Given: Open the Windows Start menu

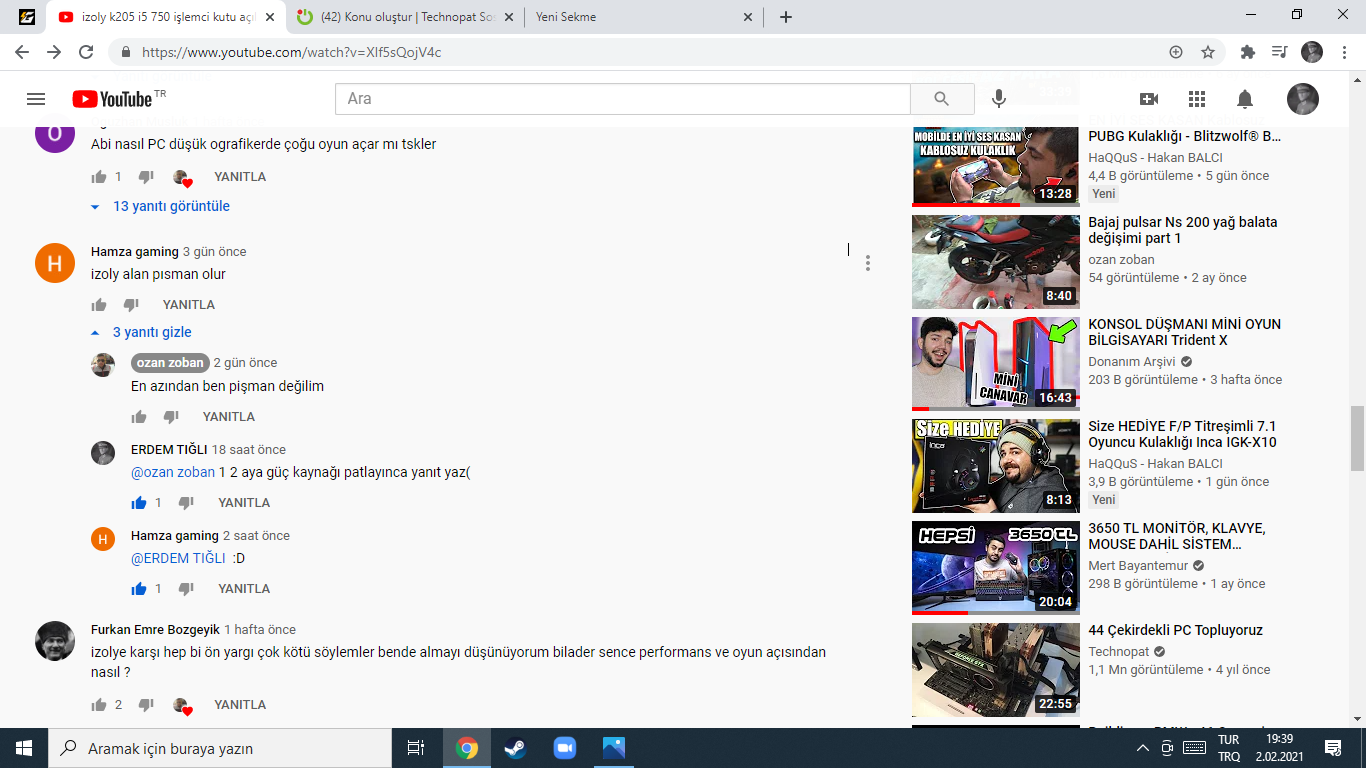Looking at the screenshot, I should point(24,748).
